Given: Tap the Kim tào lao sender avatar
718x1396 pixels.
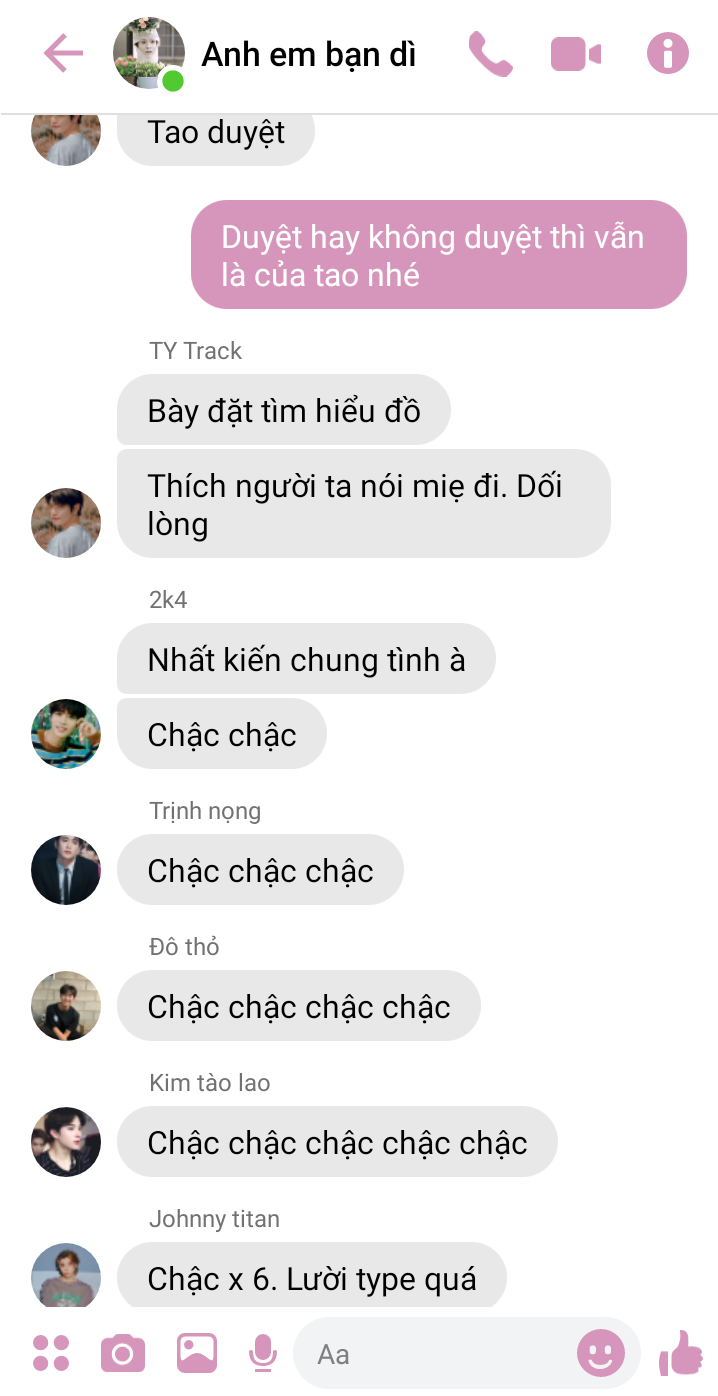Looking at the screenshot, I should [x=66, y=1142].
